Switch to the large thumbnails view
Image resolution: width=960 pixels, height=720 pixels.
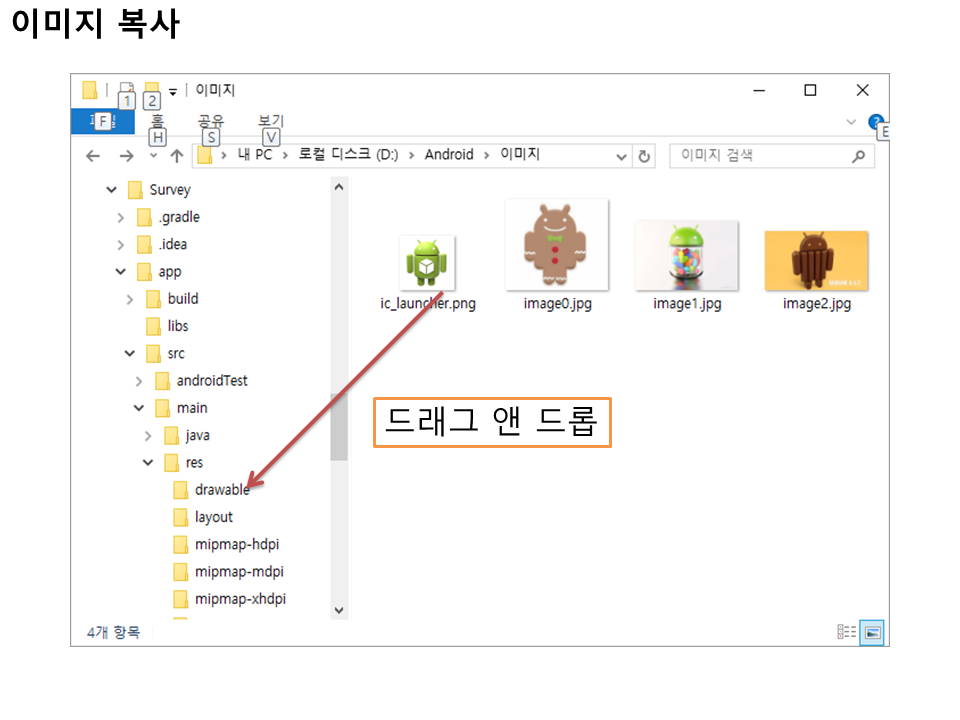click(872, 632)
